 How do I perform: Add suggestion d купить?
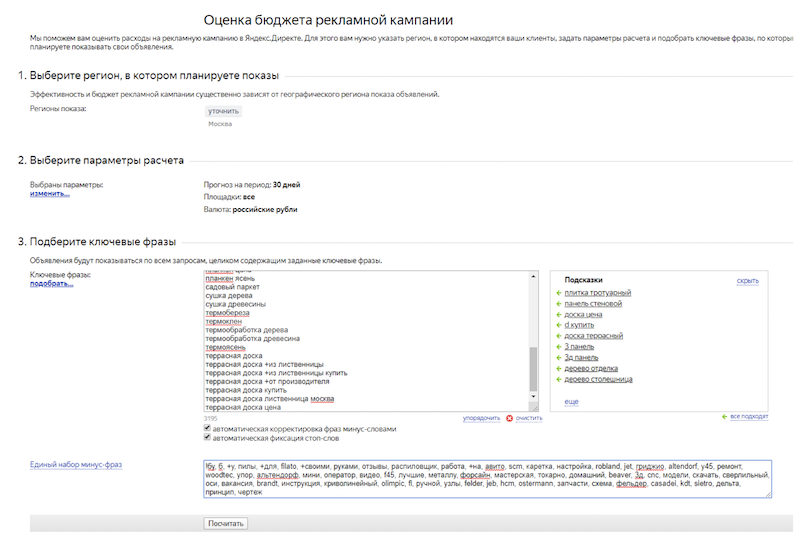579,325
